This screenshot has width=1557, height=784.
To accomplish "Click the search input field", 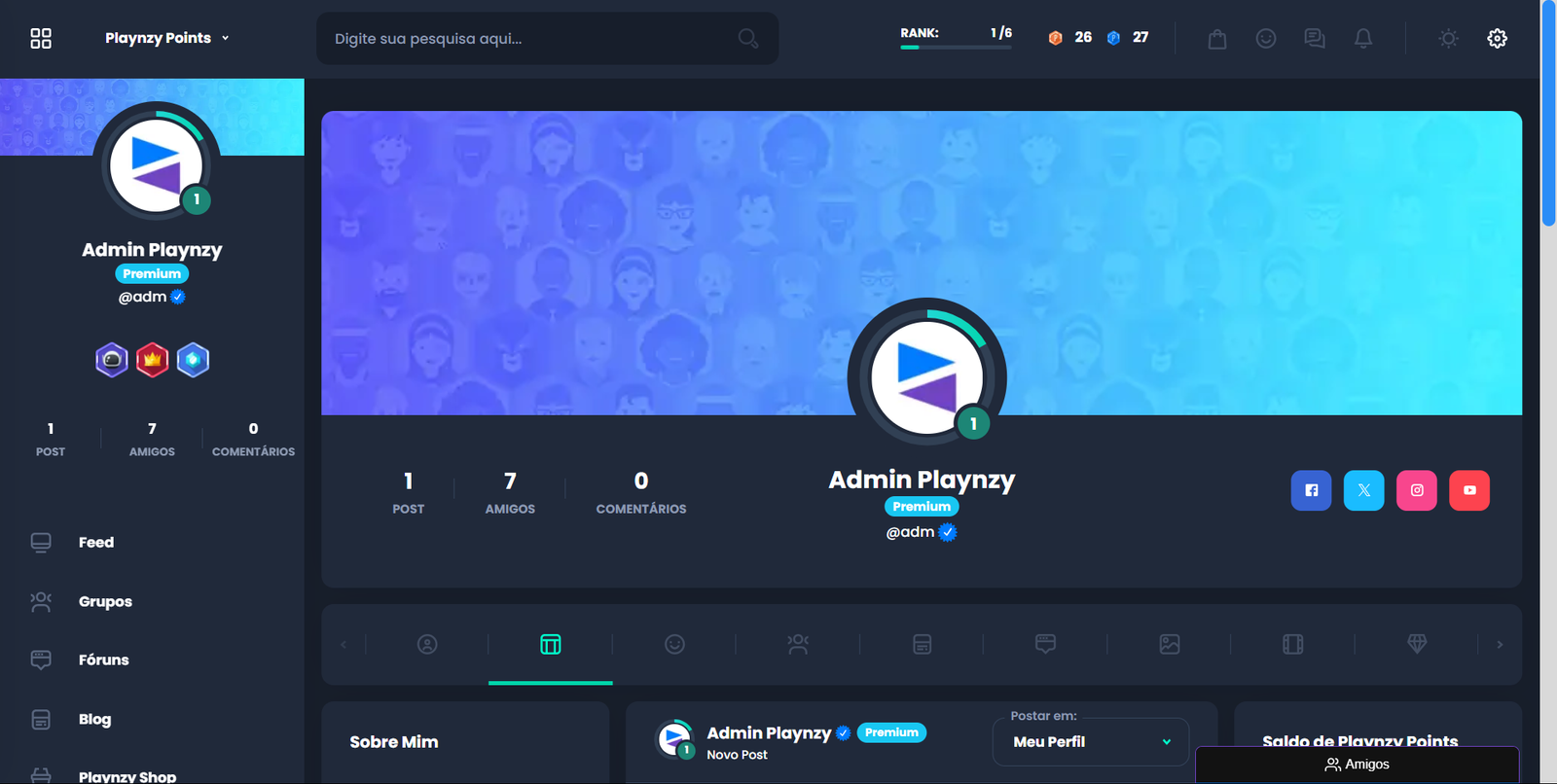I will pos(530,39).
